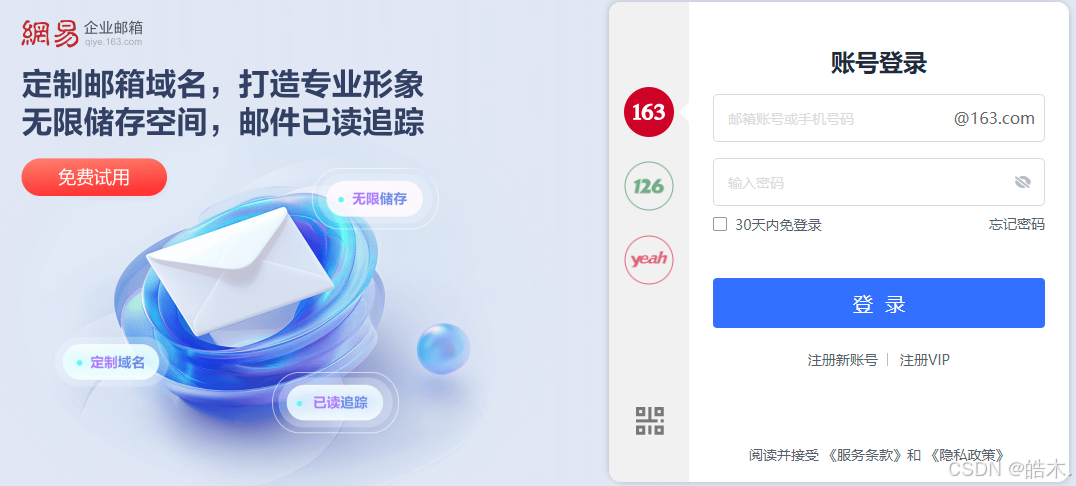Viewport: 1076px width, 486px height.
Task: Enable the 30天内免登录 checkbox
Action: 720,224
